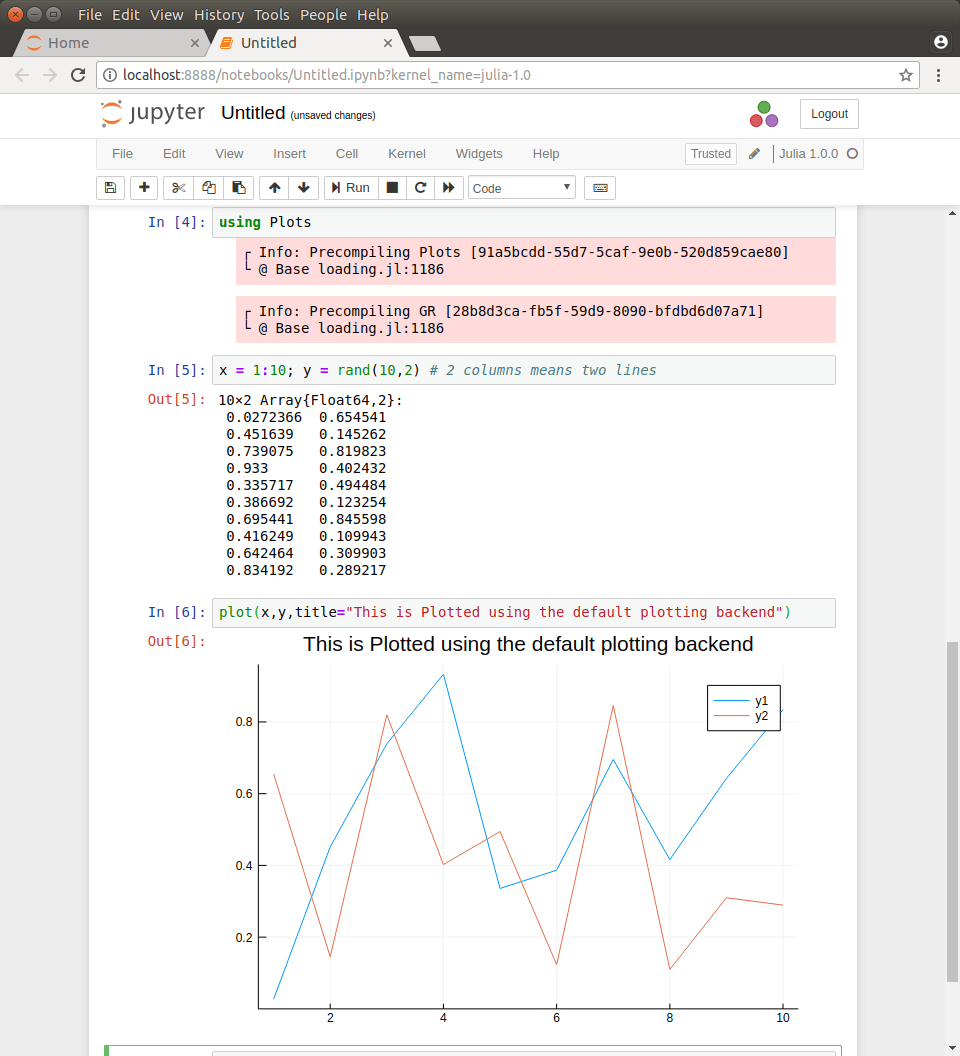
Task: Copy the selected cells
Action: click(208, 187)
